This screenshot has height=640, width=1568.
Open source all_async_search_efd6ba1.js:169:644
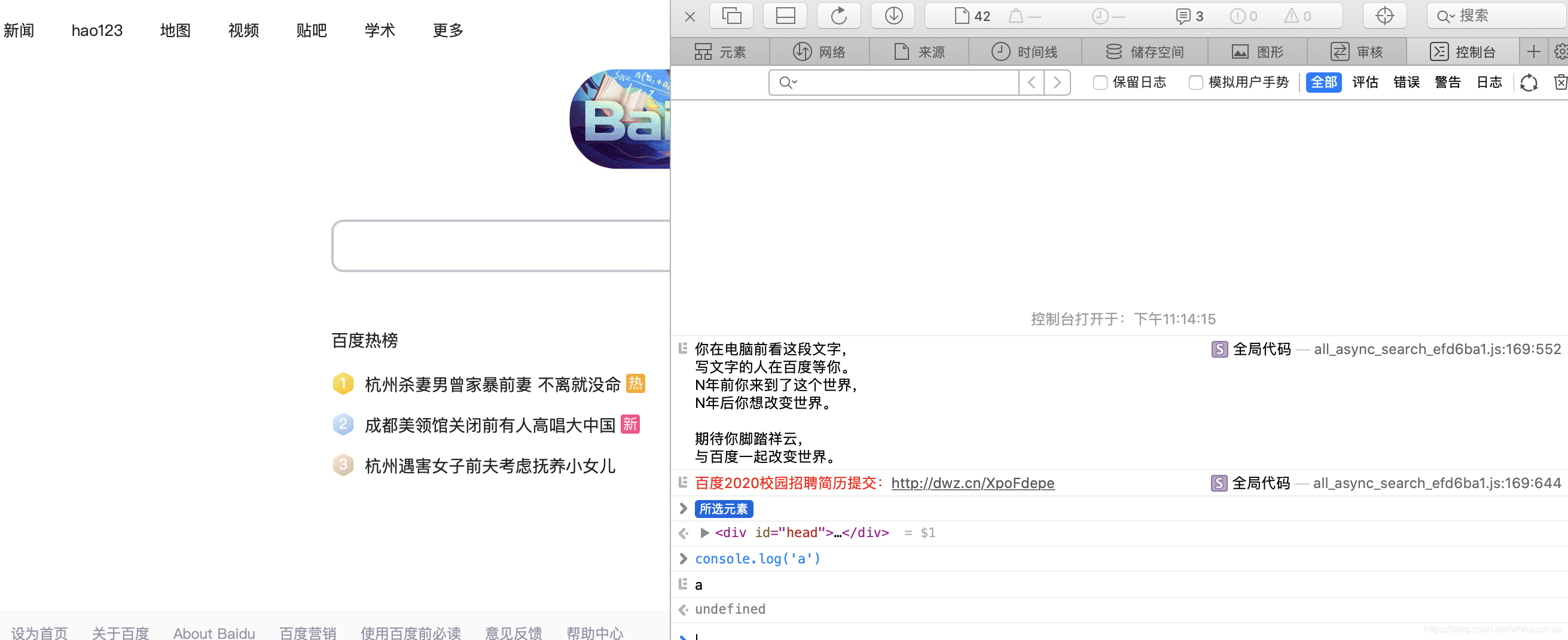tap(1436, 483)
